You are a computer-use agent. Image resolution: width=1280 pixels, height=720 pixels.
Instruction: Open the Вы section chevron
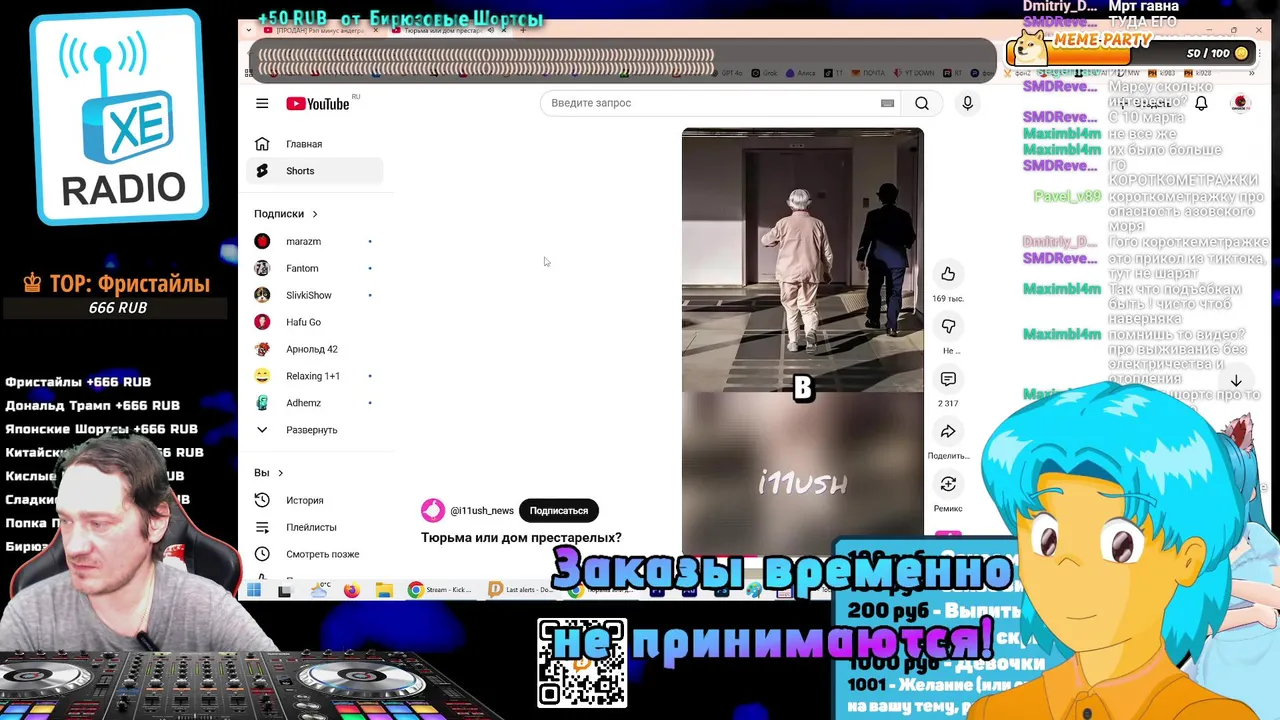click(x=280, y=473)
